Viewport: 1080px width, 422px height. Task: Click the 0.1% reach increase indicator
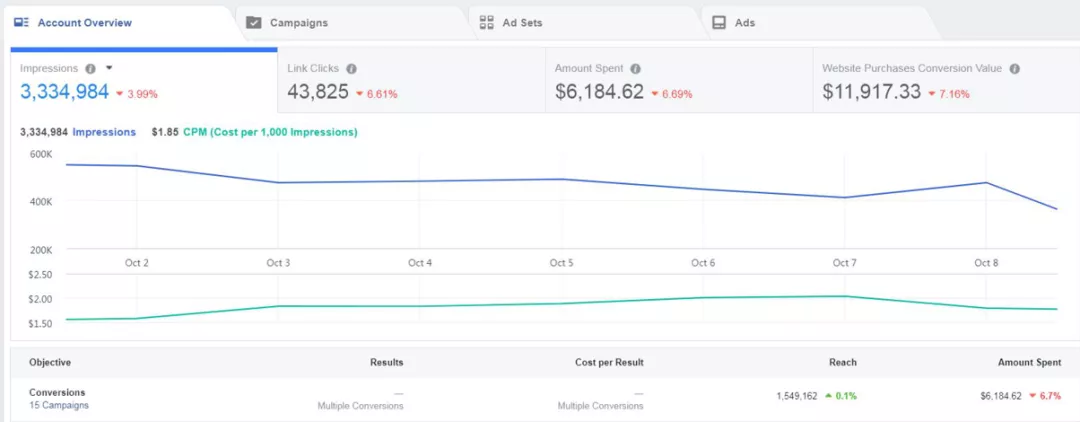(x=841, y=396)
